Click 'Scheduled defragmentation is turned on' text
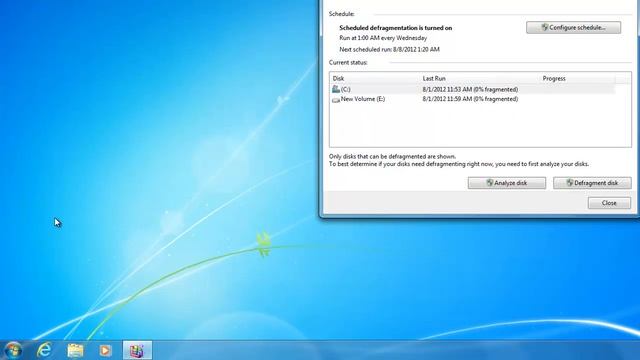The height and width of the screenshot is (360, 640). 396,28
